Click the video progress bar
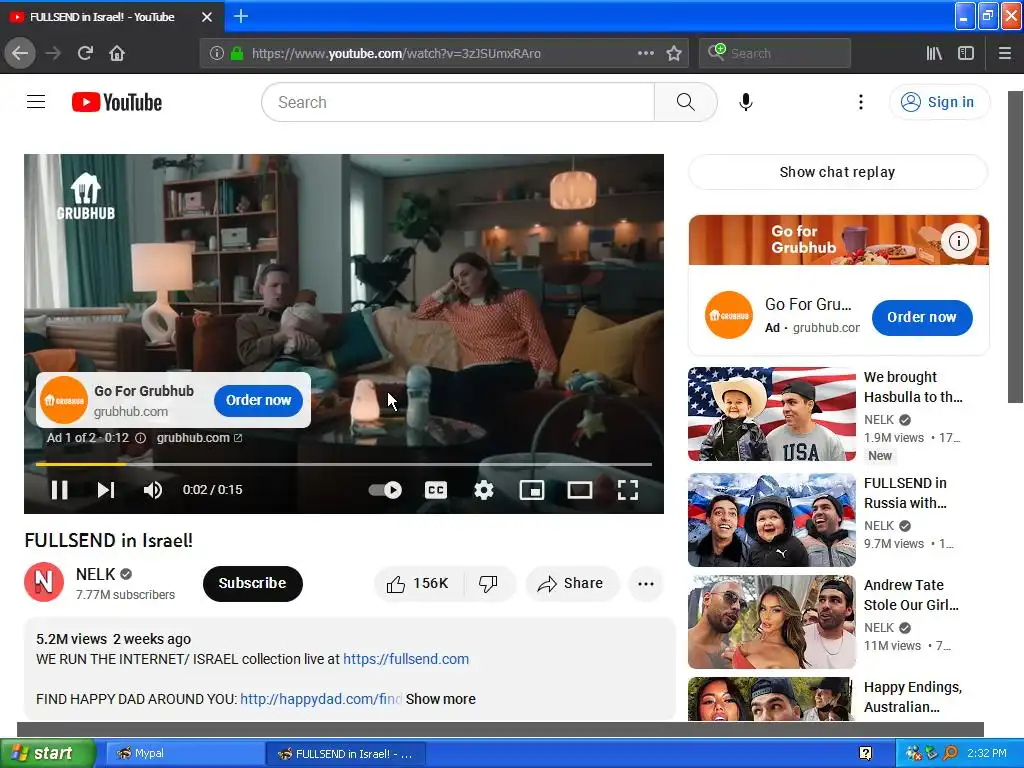 coord(344,464)
